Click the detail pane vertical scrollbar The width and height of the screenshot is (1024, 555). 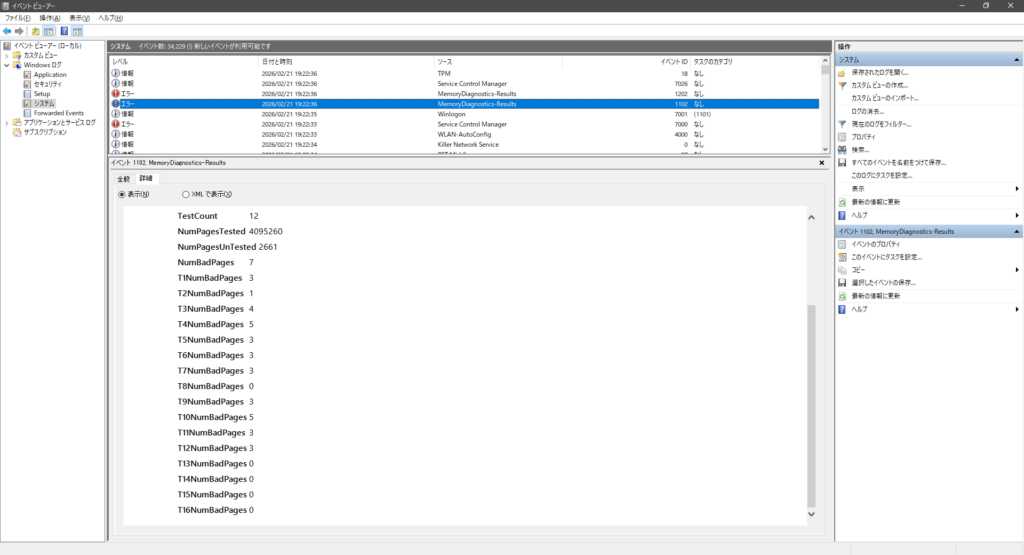point(811,400)
